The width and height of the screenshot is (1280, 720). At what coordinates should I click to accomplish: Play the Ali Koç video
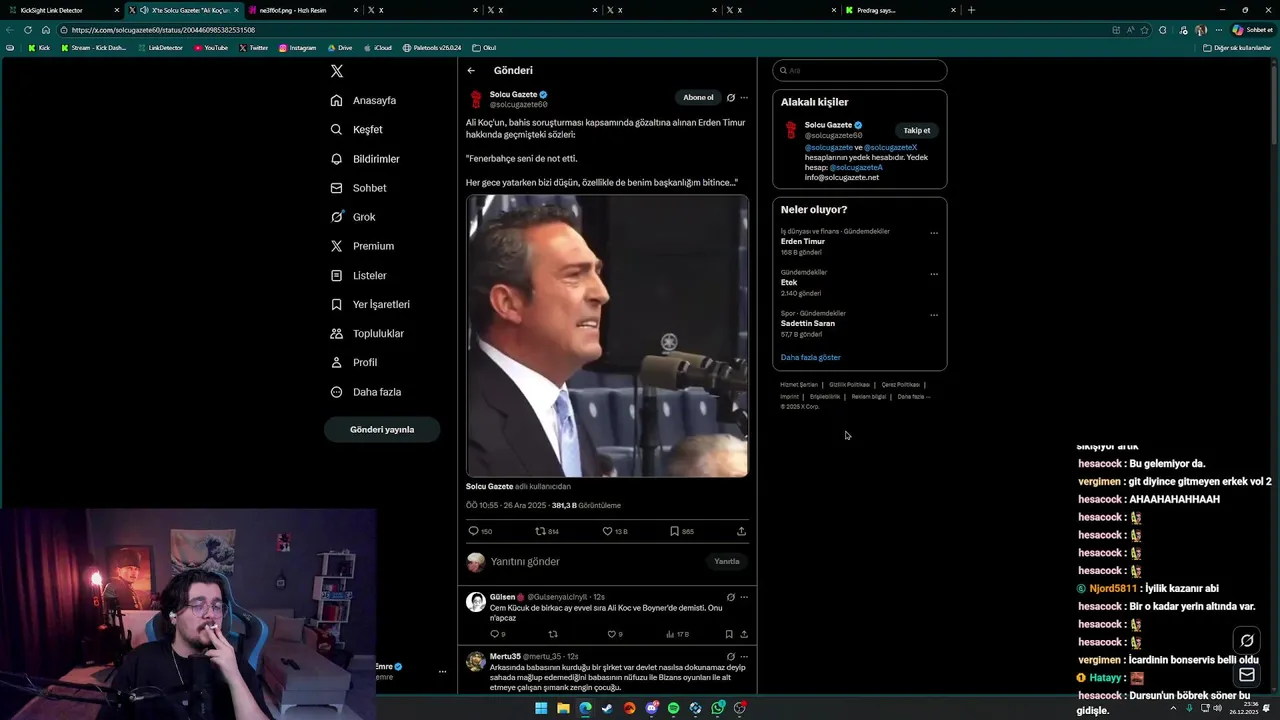tap(607, 336)
